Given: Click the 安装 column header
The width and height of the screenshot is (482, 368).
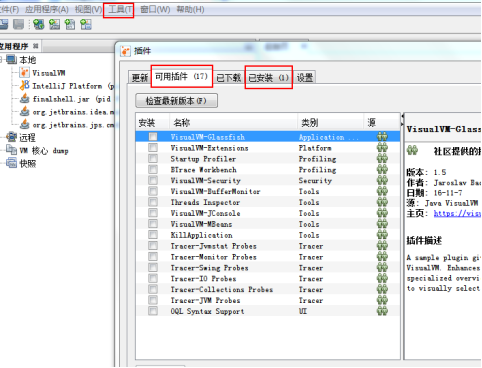Looking at the screenshot, I should pos(153,123).
